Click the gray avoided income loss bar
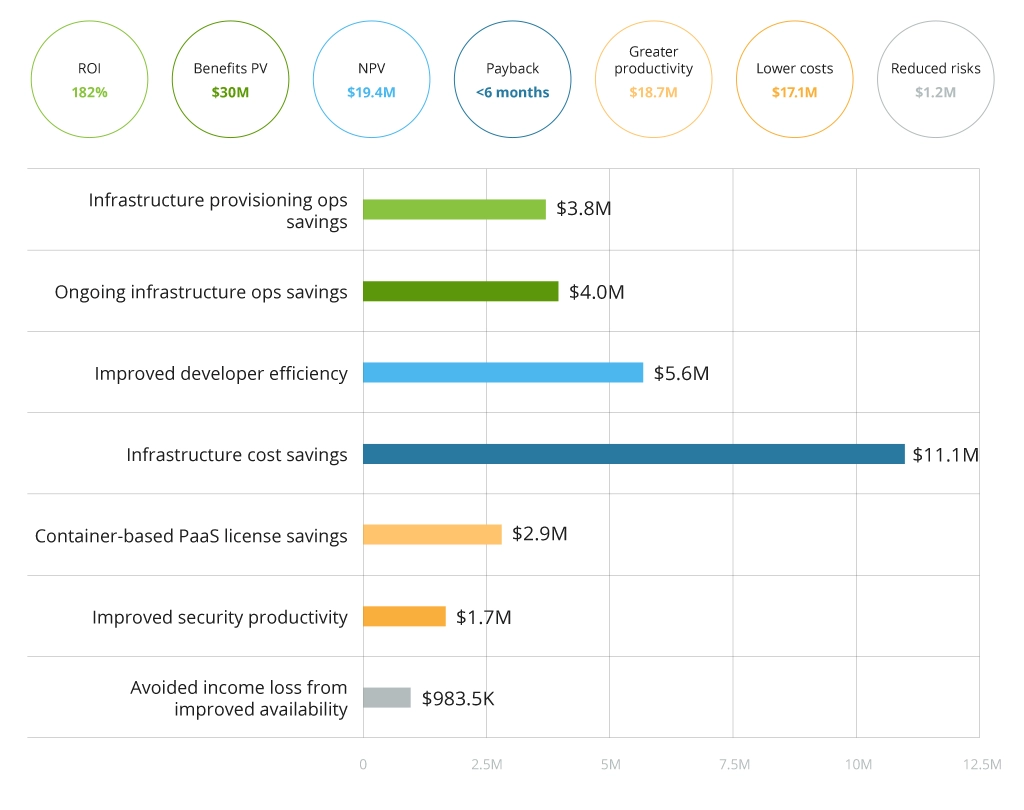The height and width of the screenshot is (810, 1024). pos(387,698)
